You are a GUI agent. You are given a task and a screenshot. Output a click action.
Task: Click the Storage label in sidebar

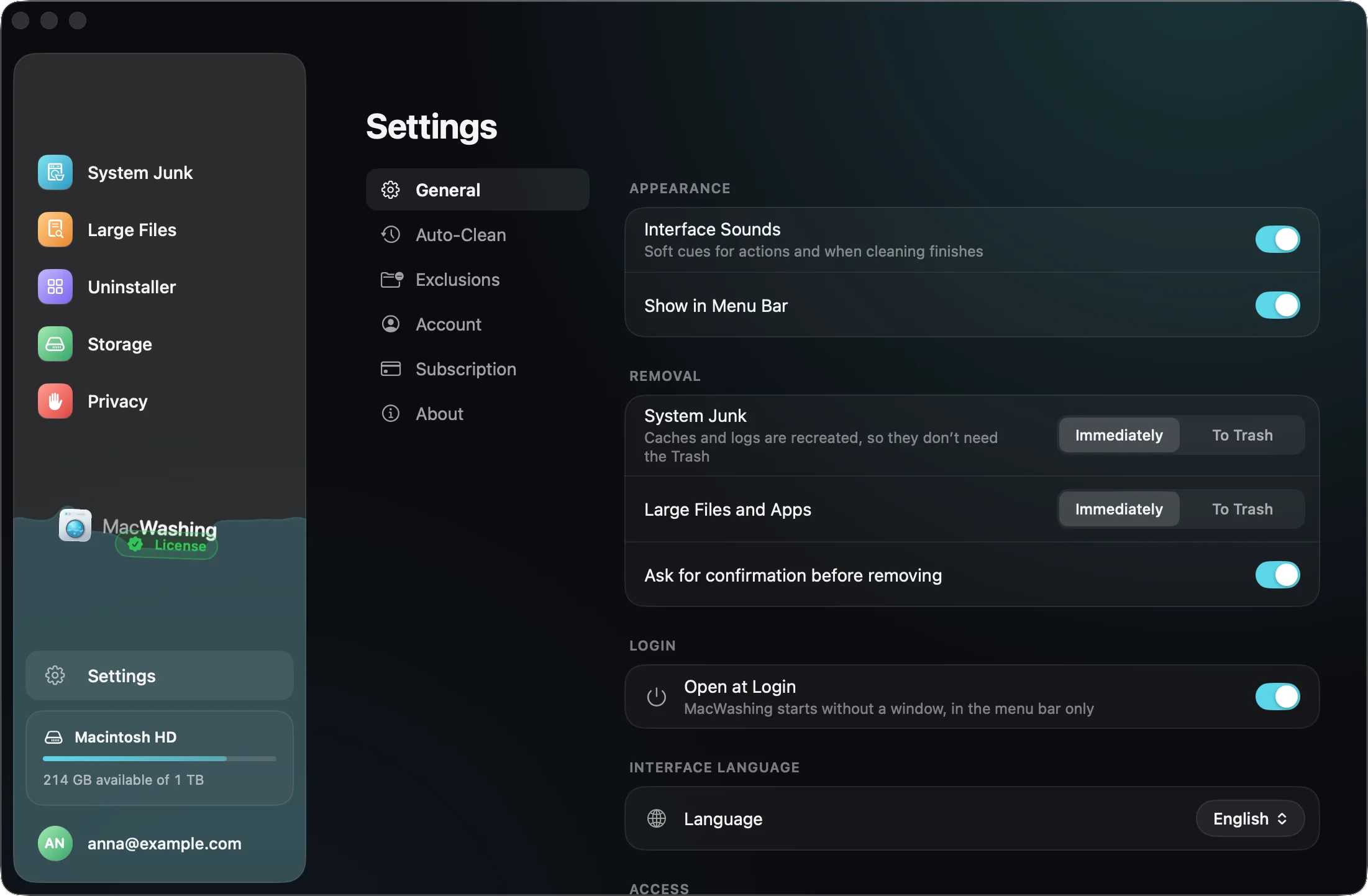pos(120,344)
